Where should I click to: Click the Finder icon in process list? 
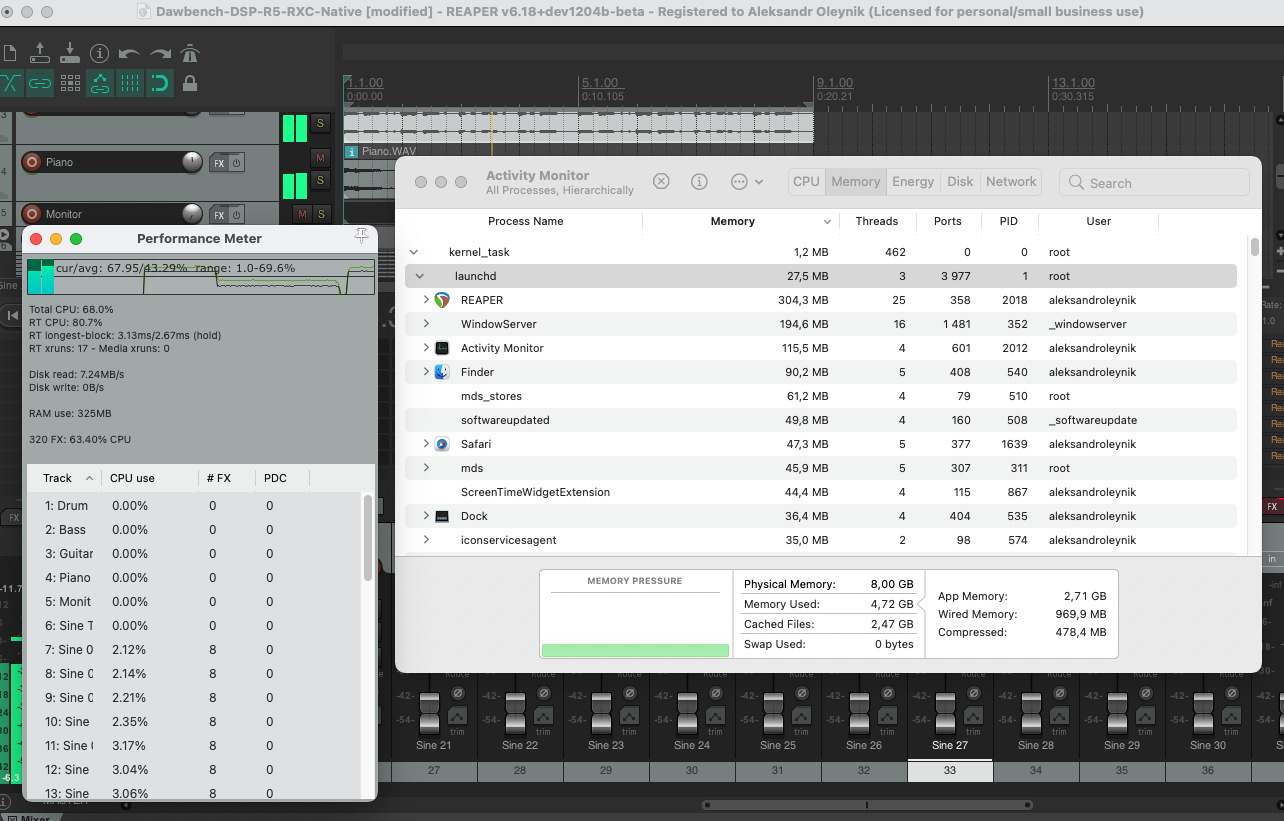[x=442, y=372]
